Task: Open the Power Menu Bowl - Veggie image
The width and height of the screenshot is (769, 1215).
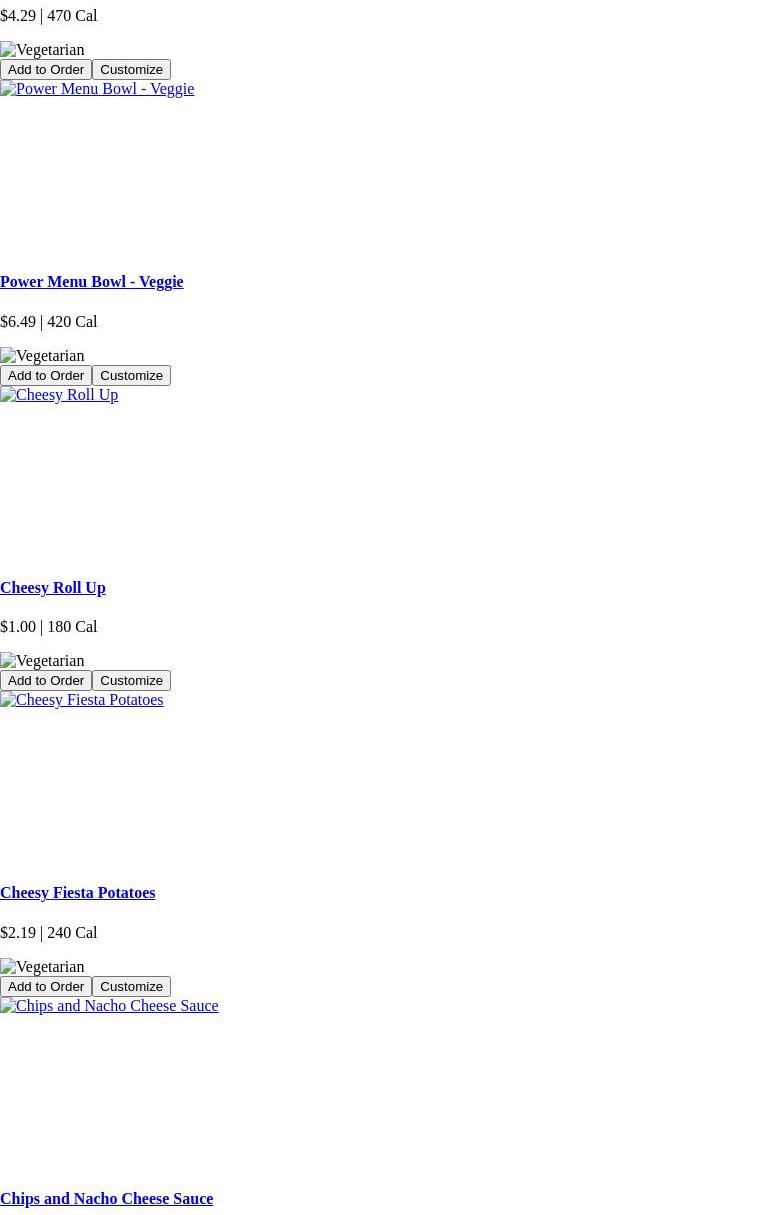Action: click(97, 89)
